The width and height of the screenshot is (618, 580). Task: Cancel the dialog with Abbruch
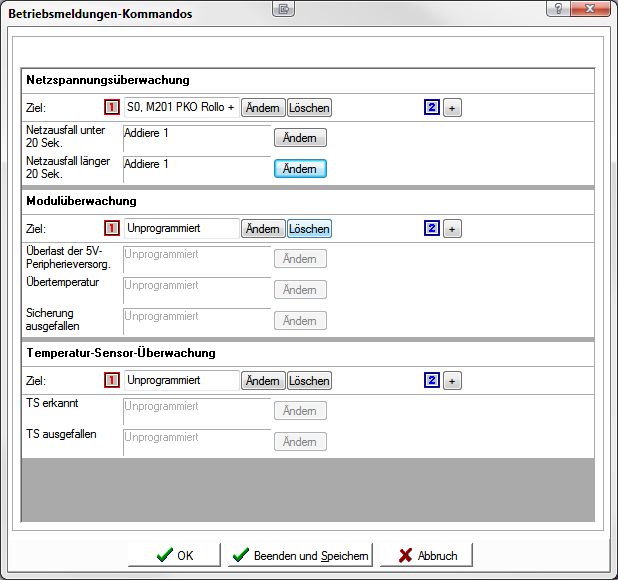point(427,556)
